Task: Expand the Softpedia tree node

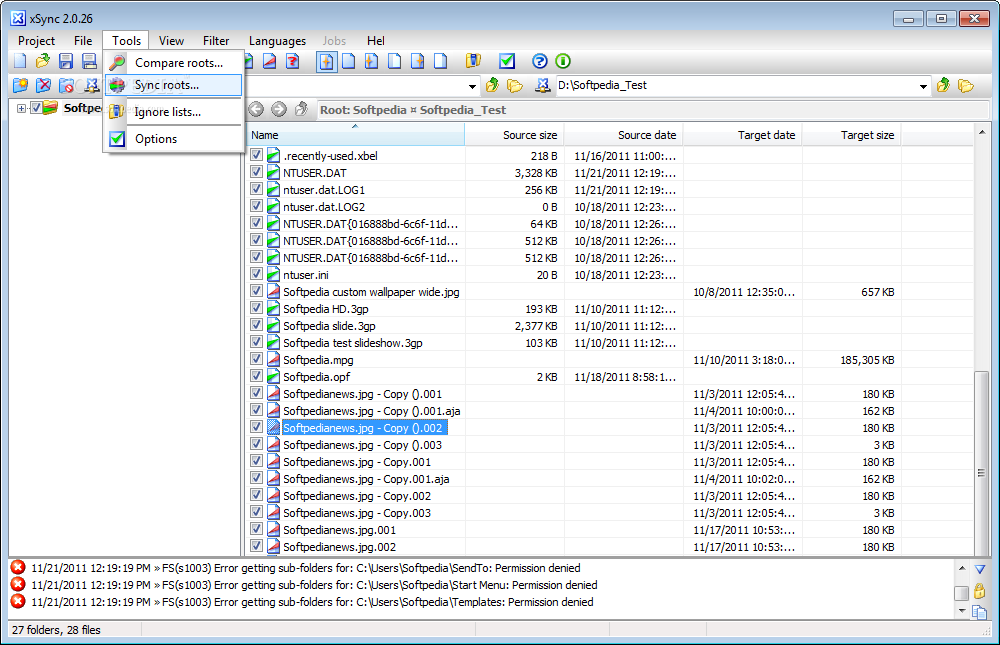Action: (x=21, y=108)
